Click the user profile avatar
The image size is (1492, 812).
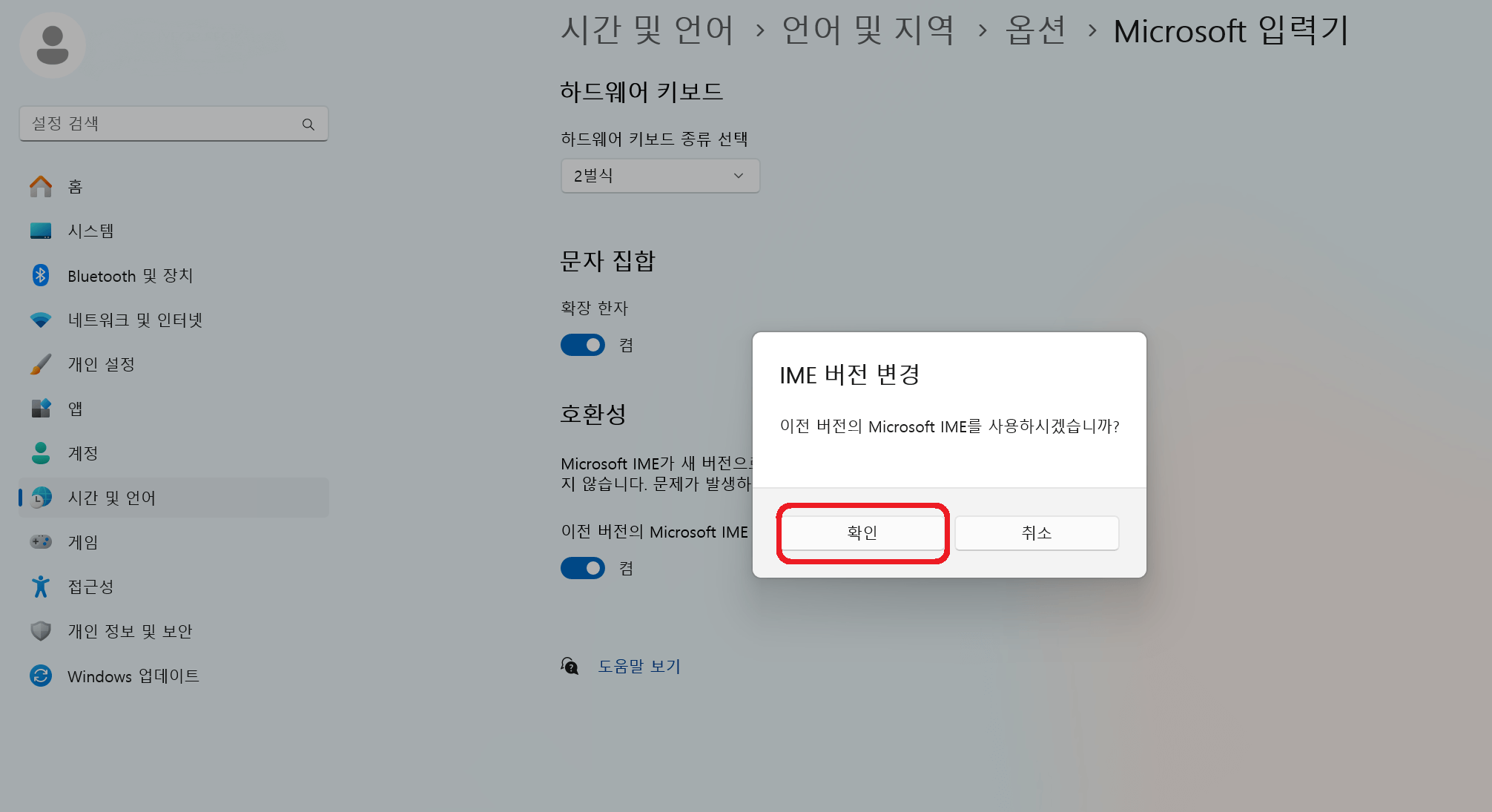52,44
